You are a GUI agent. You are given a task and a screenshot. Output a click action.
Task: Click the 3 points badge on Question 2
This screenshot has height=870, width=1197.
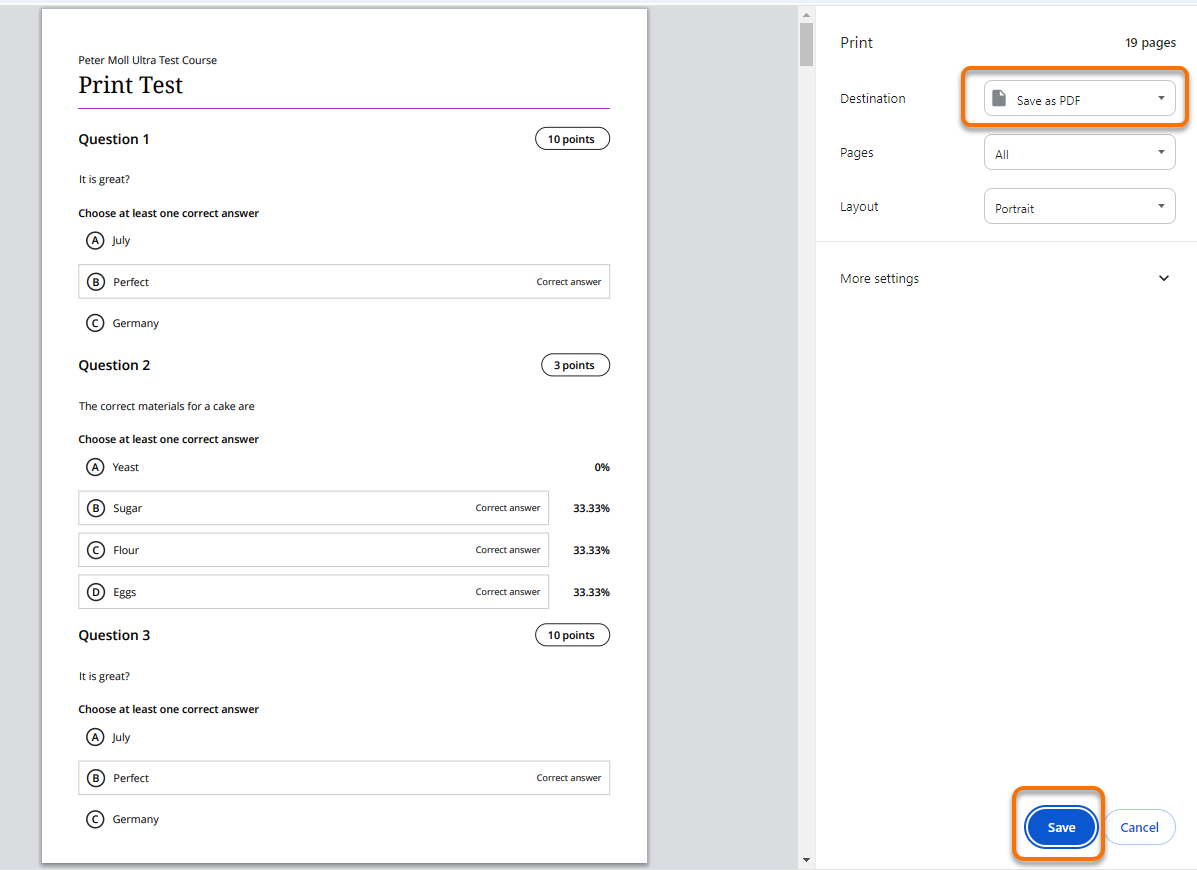(575, 365)
